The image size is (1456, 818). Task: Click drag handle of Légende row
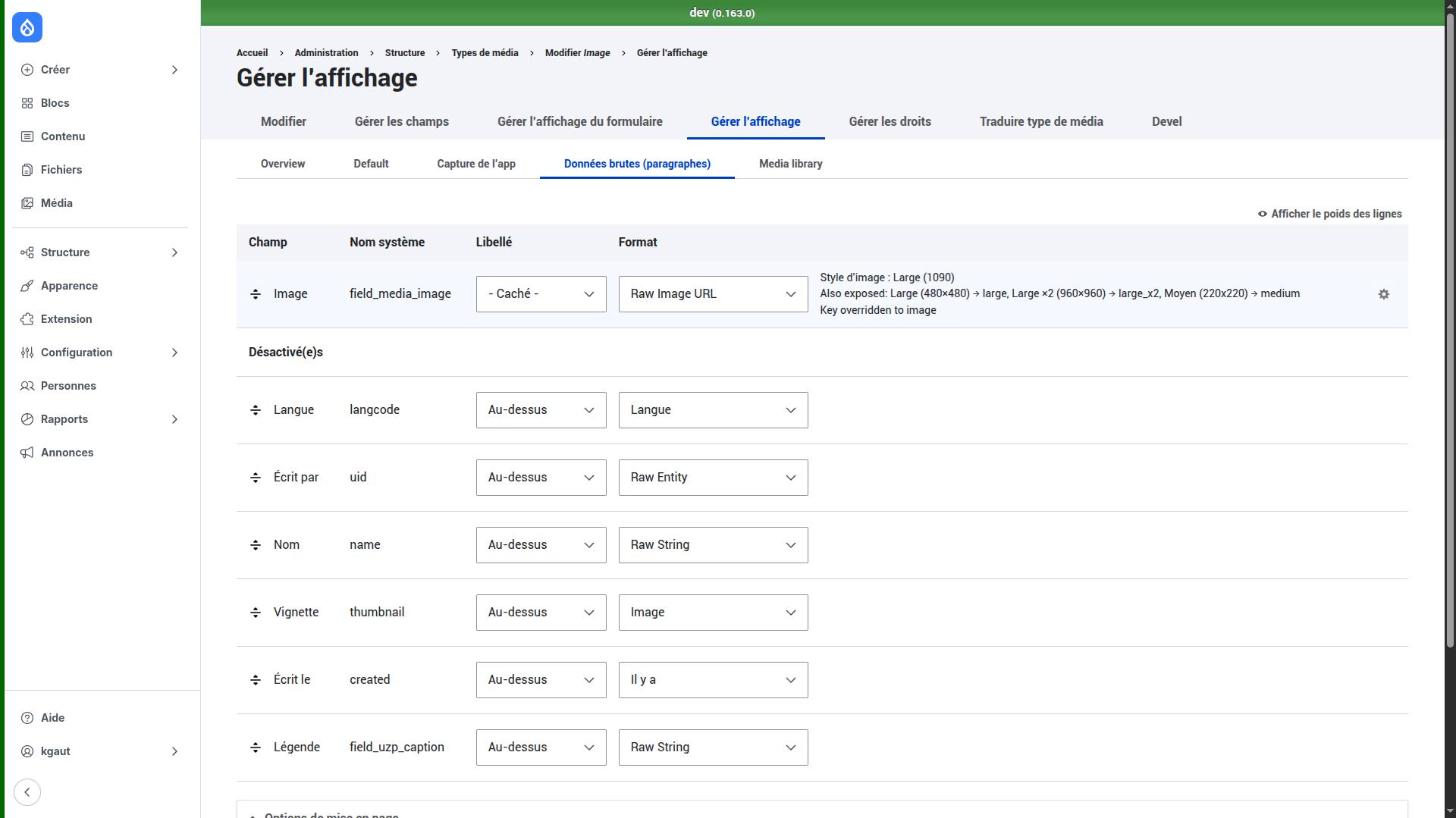255,747
